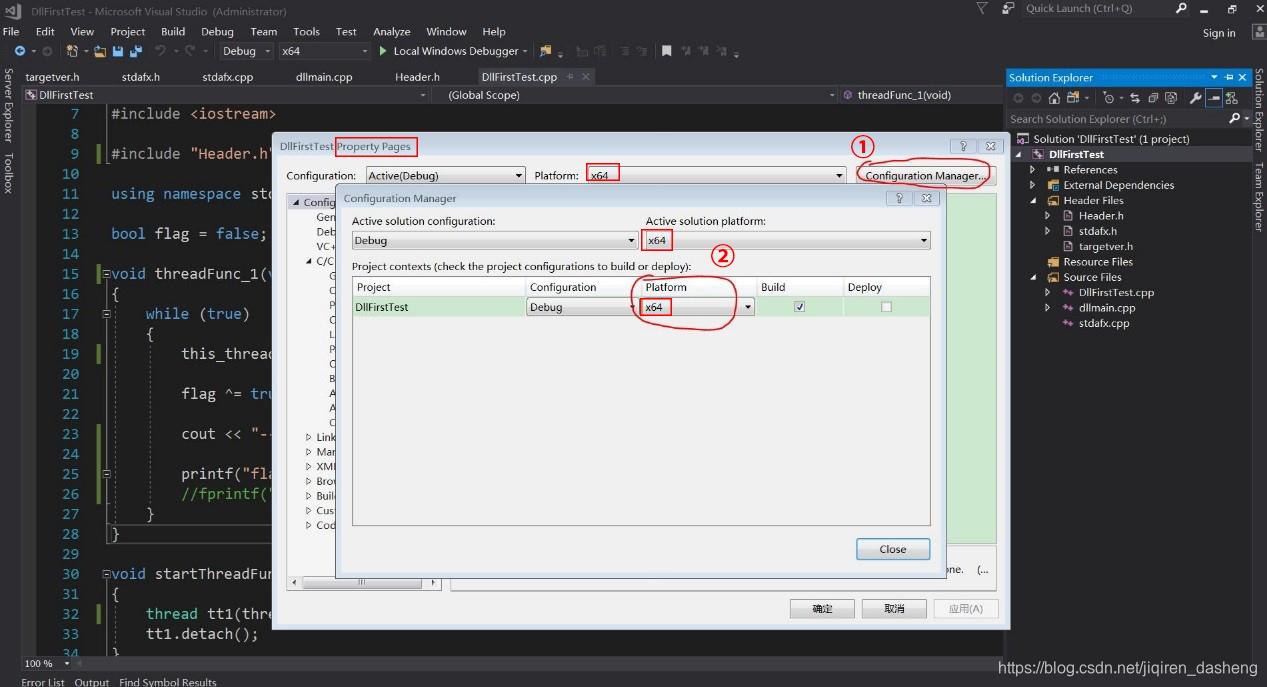1267x687 pixels.
Task: Click Solution Explorer pending changes filter icon
Action: click(x=1109, y=98)
